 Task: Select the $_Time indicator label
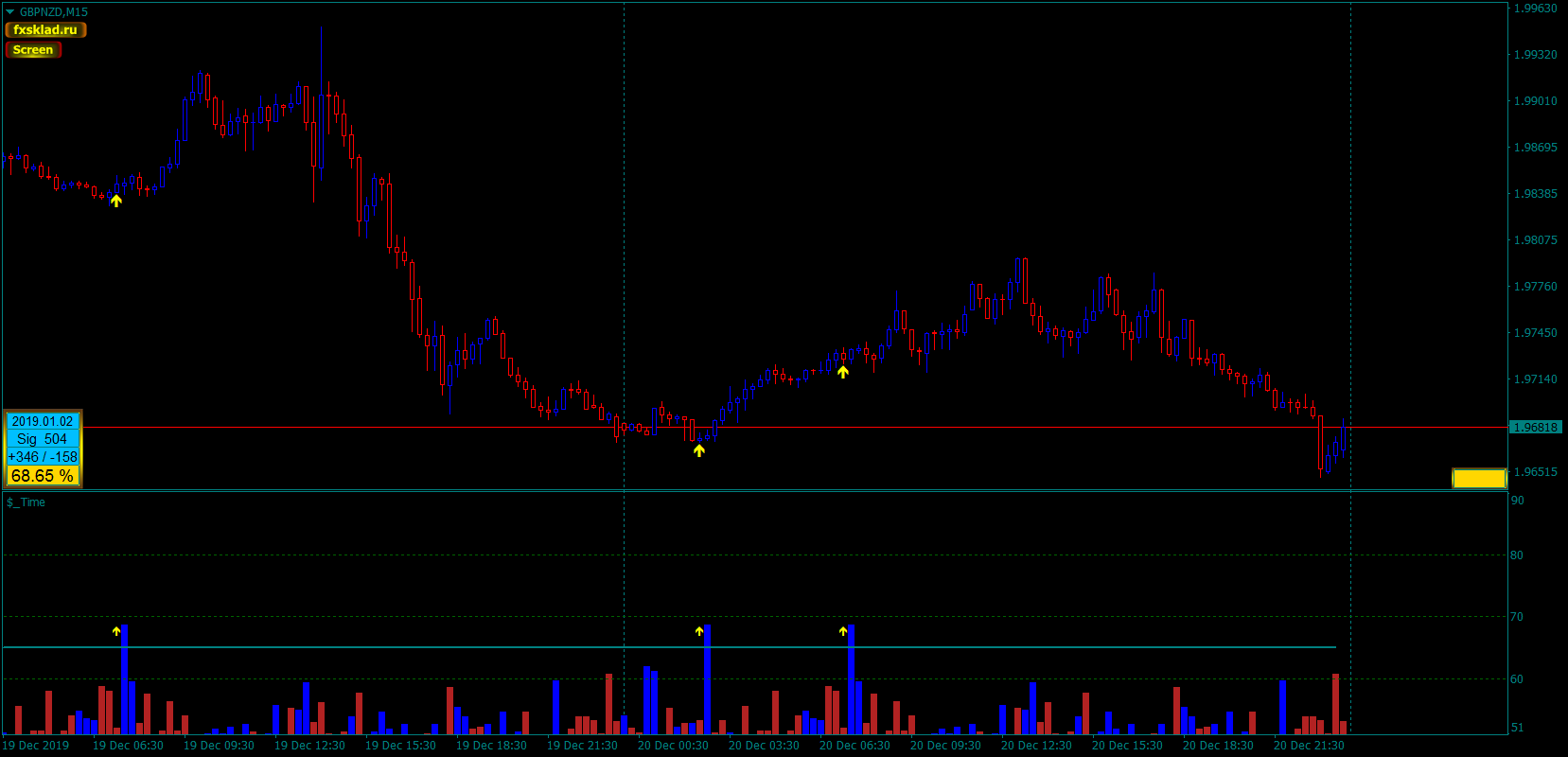pyautogui.click(x=26, y=502)
